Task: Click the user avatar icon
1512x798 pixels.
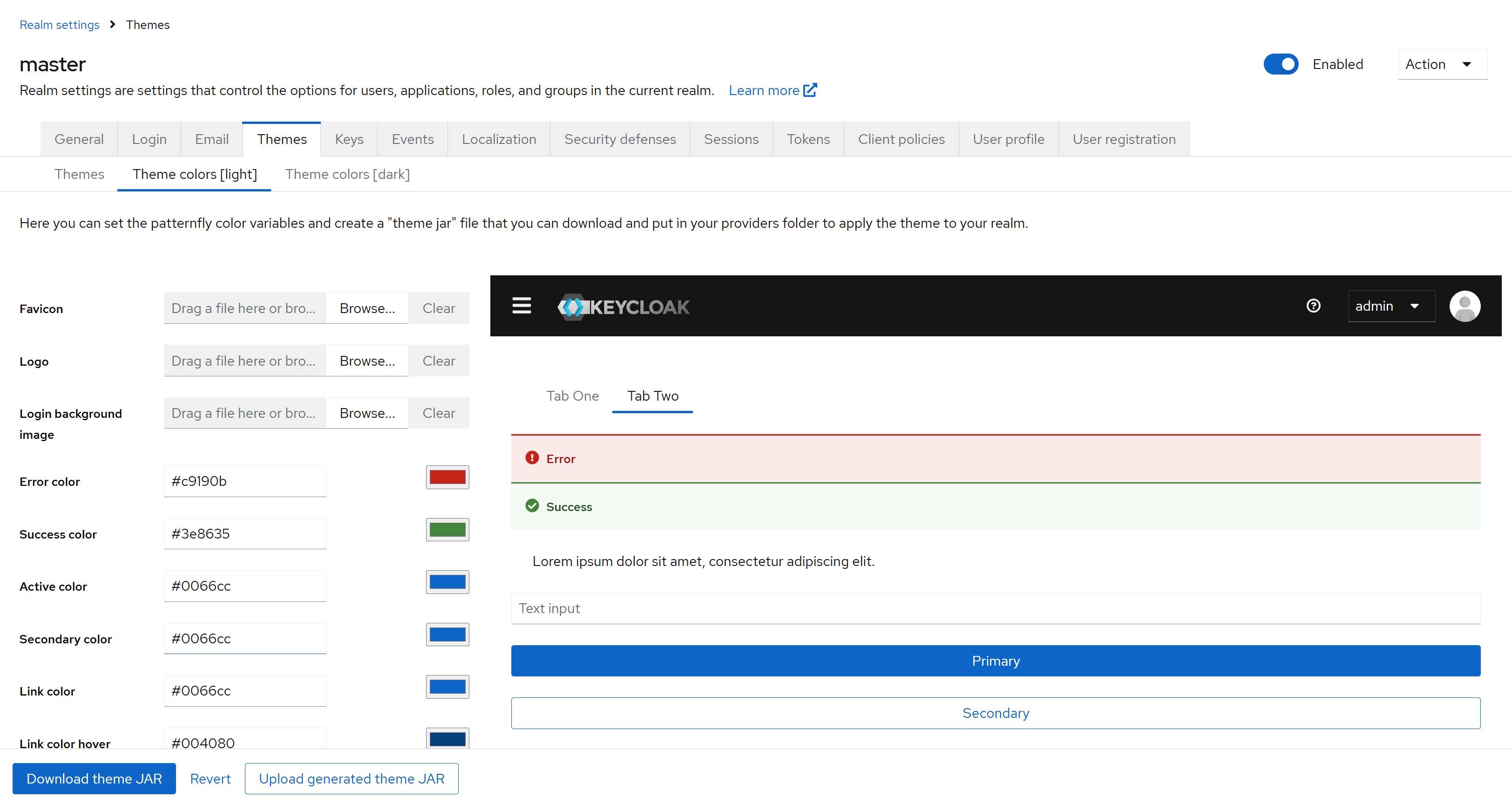Action: pyautogui.click(x=1464, y=306)
